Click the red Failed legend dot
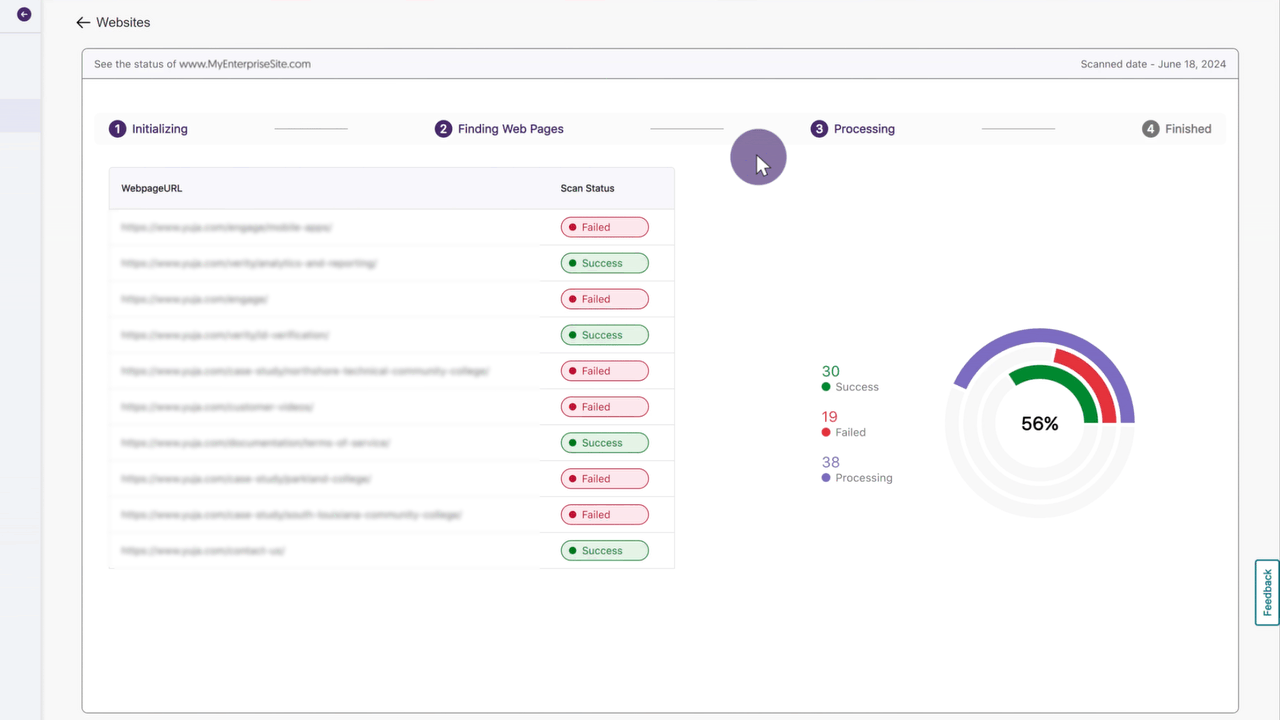Screen dimensions: 1280x720 (x=826, y=433)
